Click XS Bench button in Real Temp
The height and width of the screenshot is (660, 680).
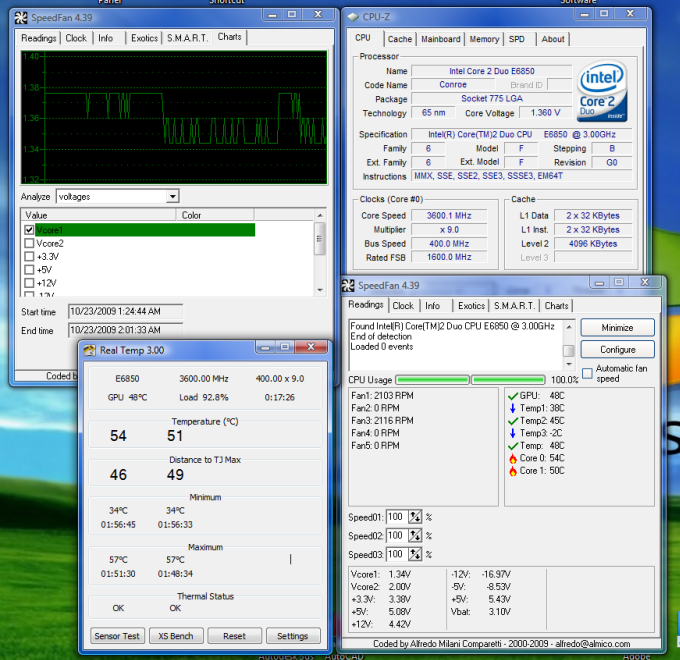(176, 636)
